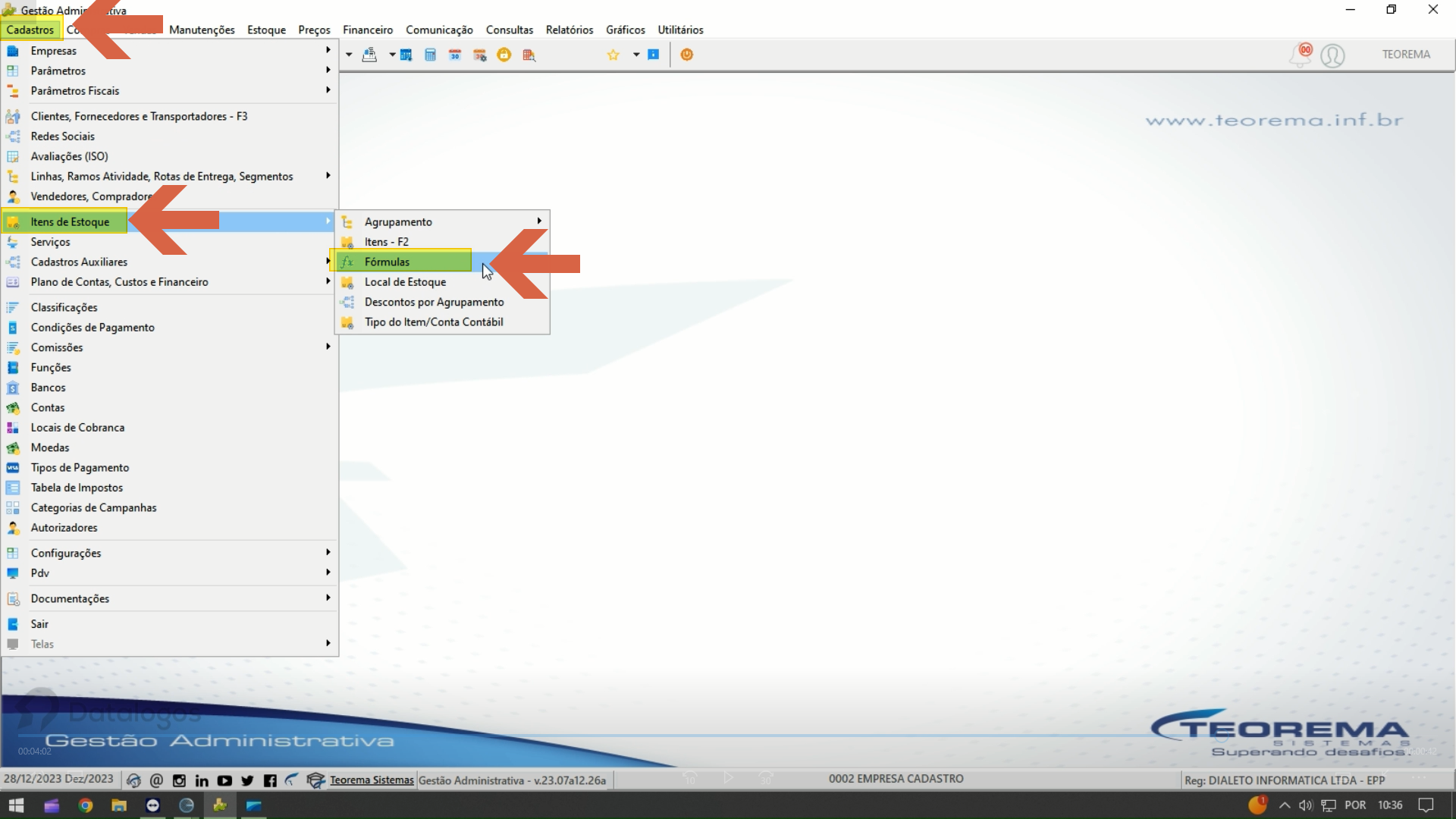Open the TEOREMA user profile icon

tap(1332, 55)
